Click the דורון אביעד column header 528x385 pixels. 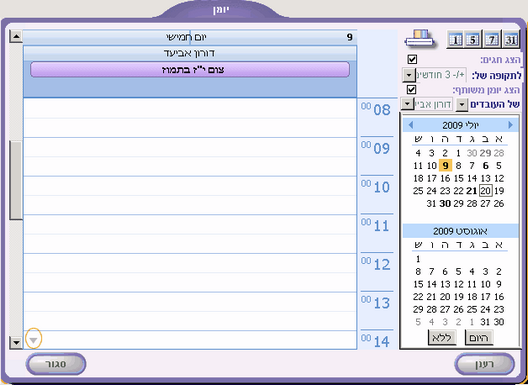point(190,53)
